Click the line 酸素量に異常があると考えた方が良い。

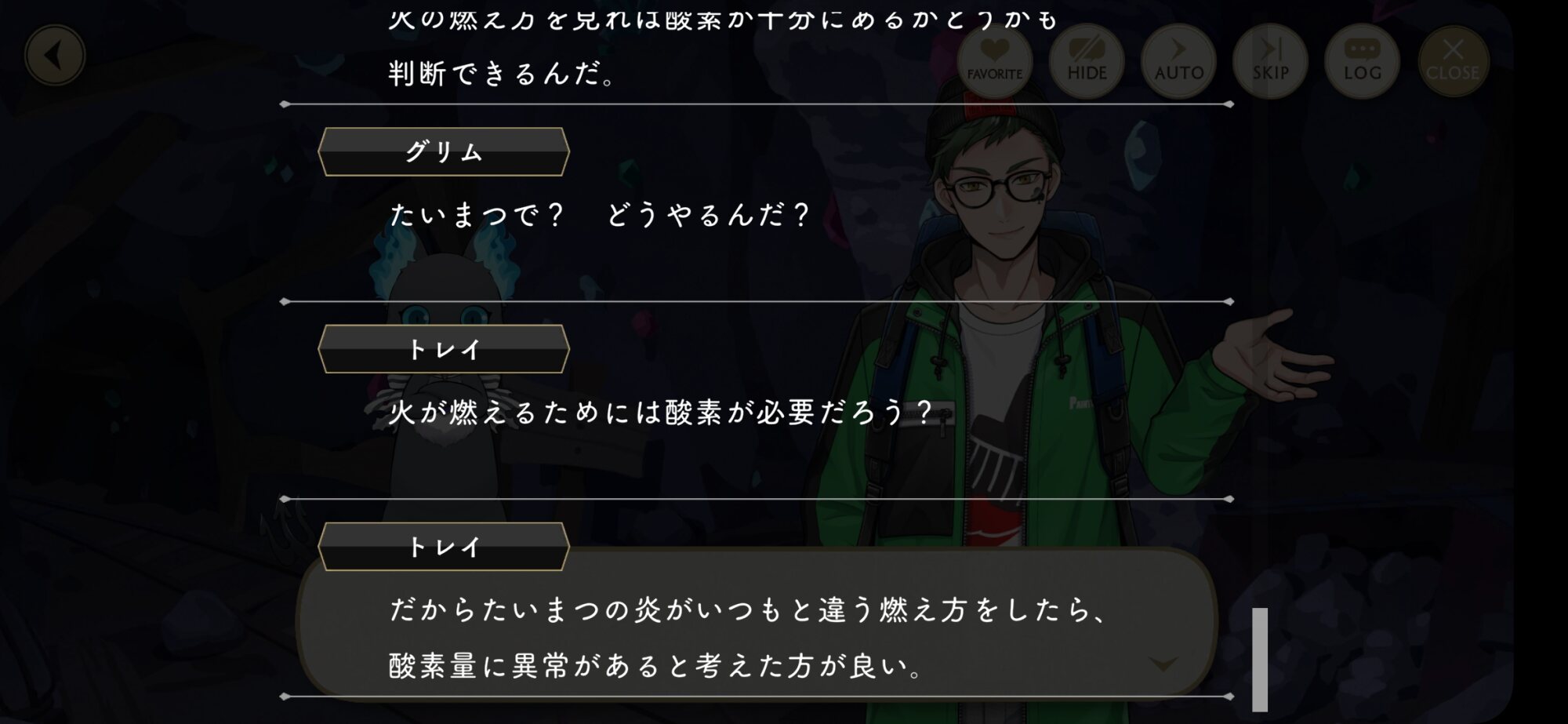point(657,666)
